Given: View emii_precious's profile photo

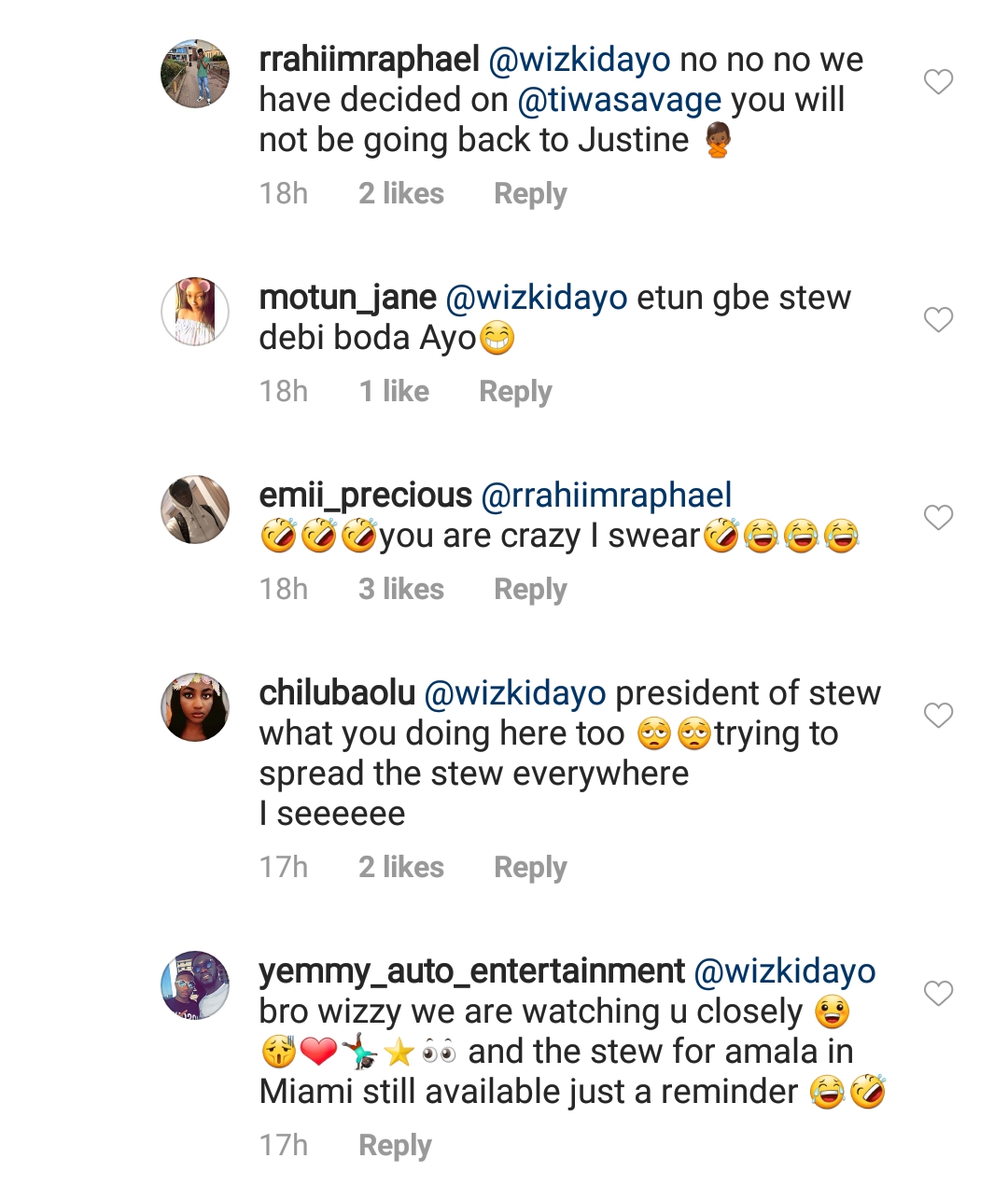Looking at the screenshot, I should point(195,509).
